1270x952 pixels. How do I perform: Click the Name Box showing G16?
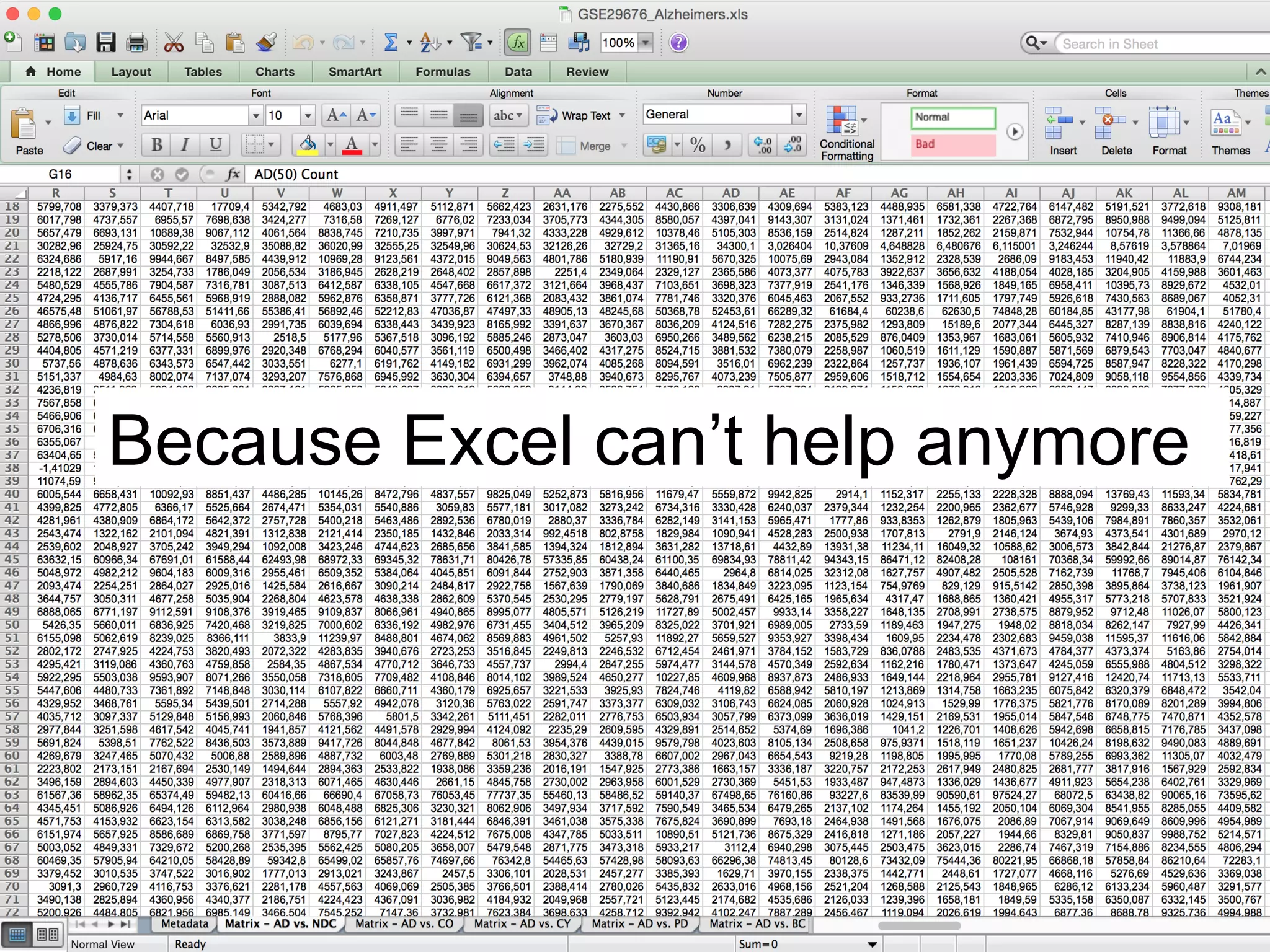click(60, 174)
